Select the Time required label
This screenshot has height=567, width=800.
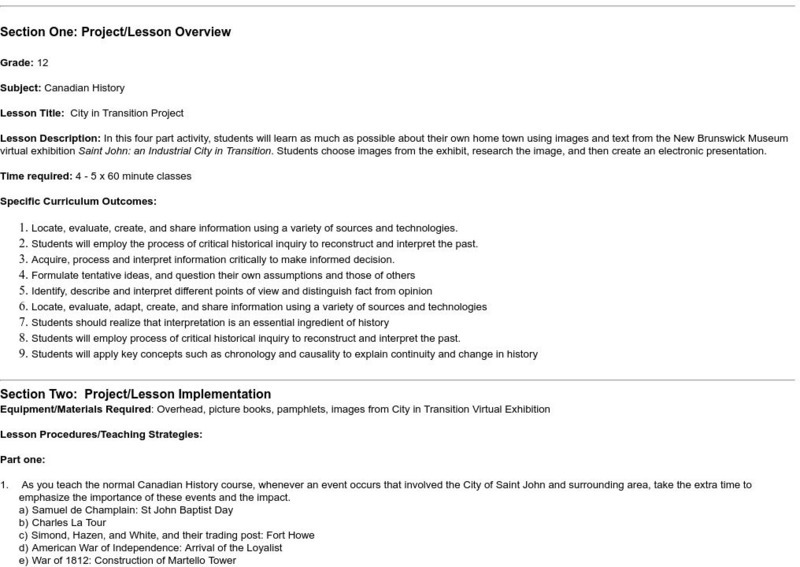click(35, 176)
